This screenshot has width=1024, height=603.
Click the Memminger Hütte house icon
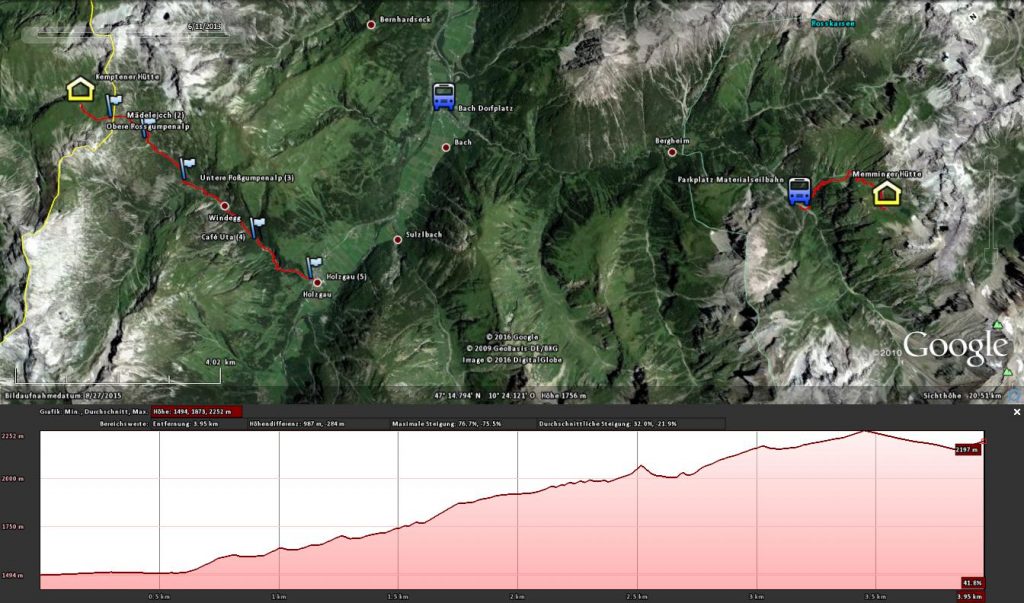(x=886, y=193)
